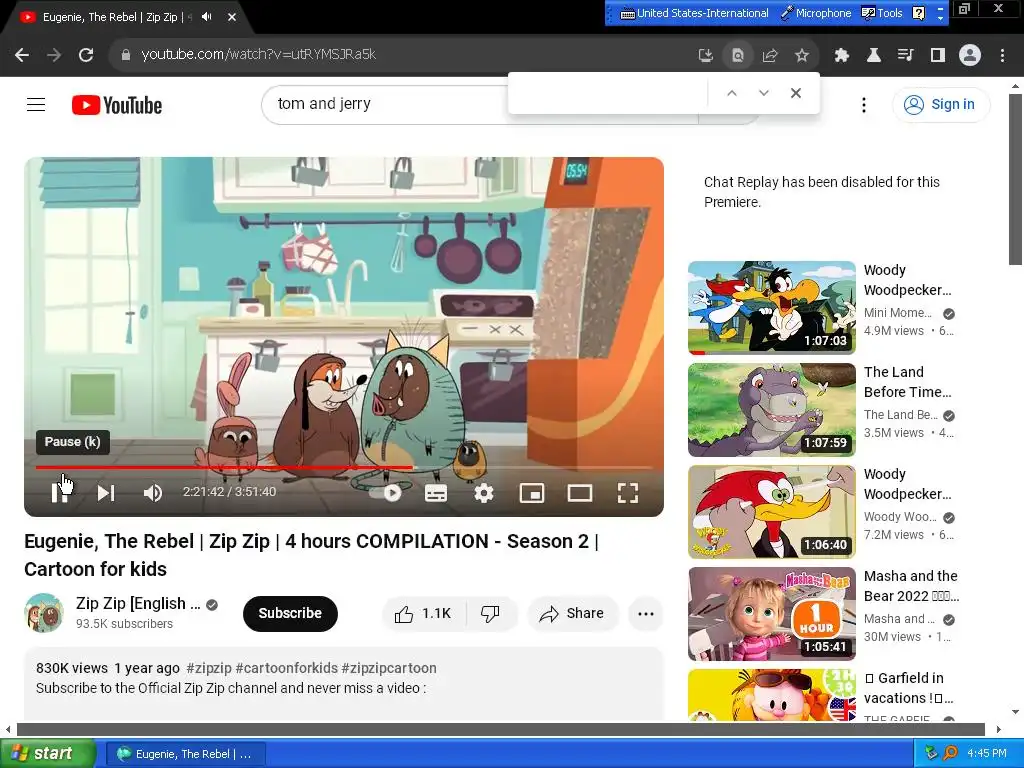
Task: Open the 'Zip Zip [English ...' channel name link
Action: [138, 603]
